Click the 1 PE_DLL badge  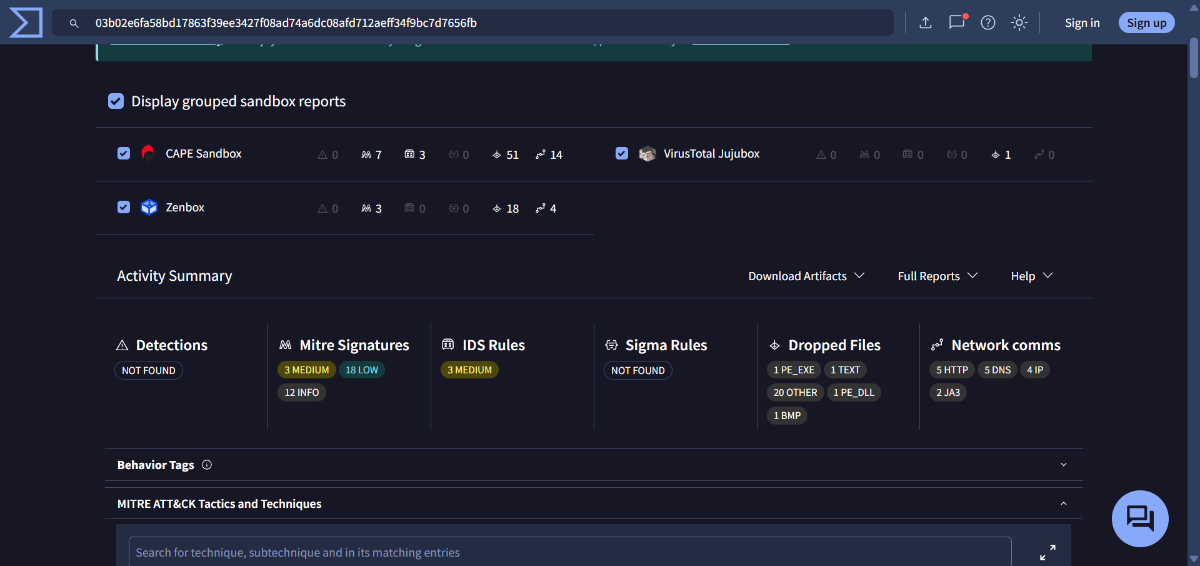click(x=854, y=393)
